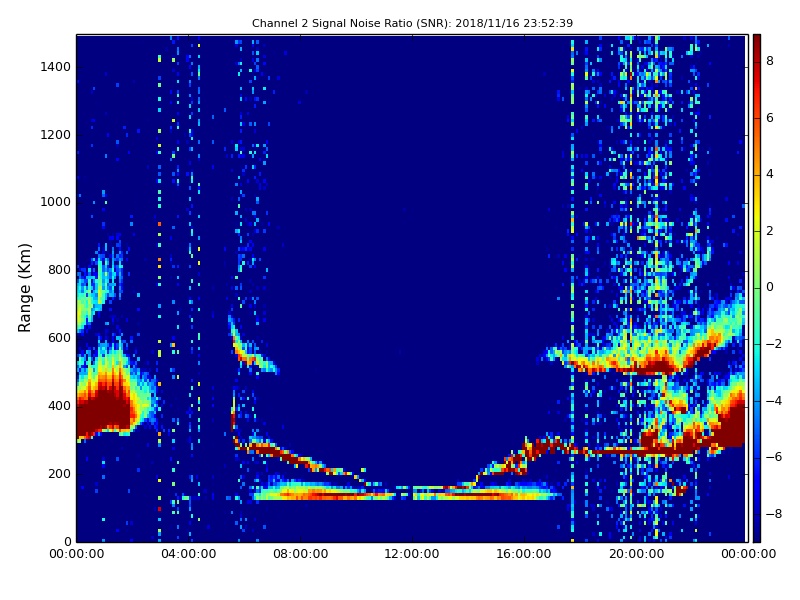Click the colorbar tick label −8

click(774, 514)
